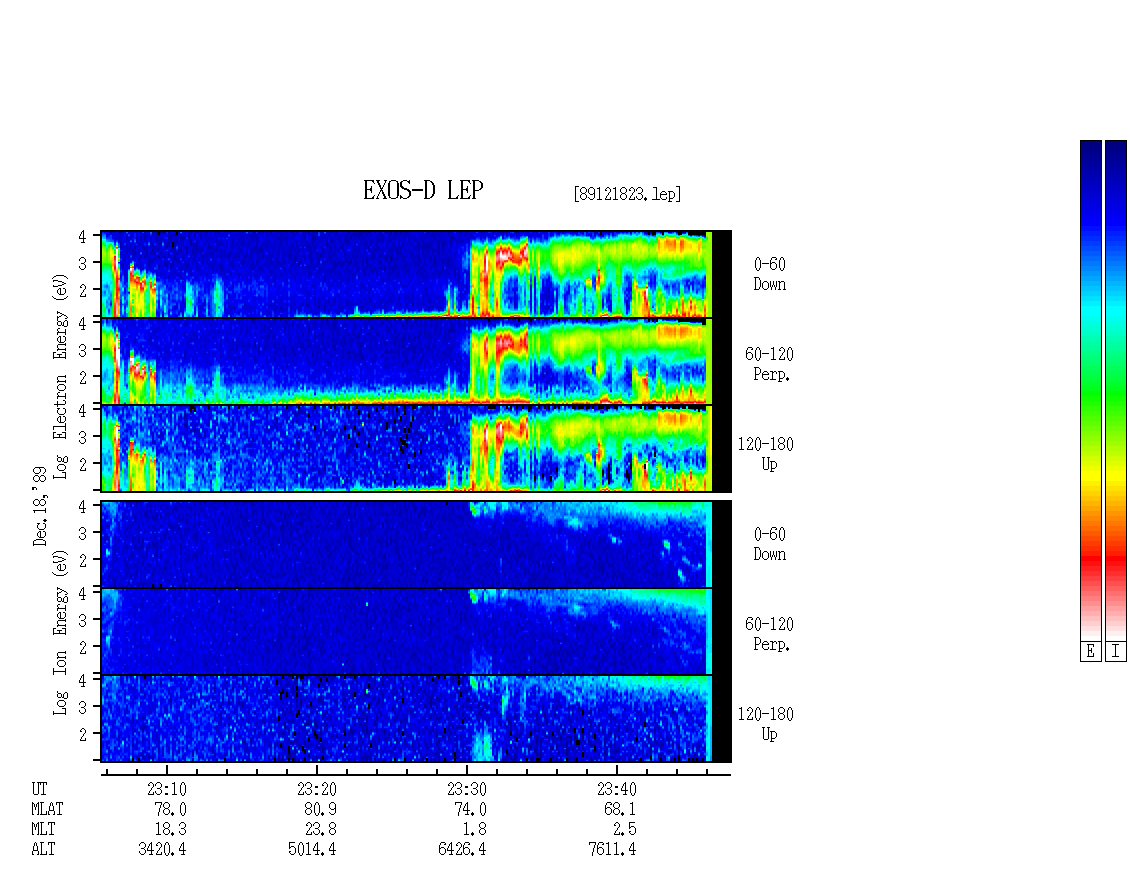Viewport: 1130px width, 875px height.
Task: Click the EXOS-D LEP plot title
Action: [x=423, y=190]
